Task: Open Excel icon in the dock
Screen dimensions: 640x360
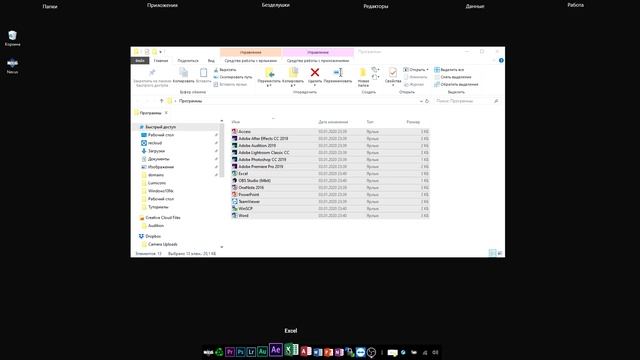Action: pos(291,350)
